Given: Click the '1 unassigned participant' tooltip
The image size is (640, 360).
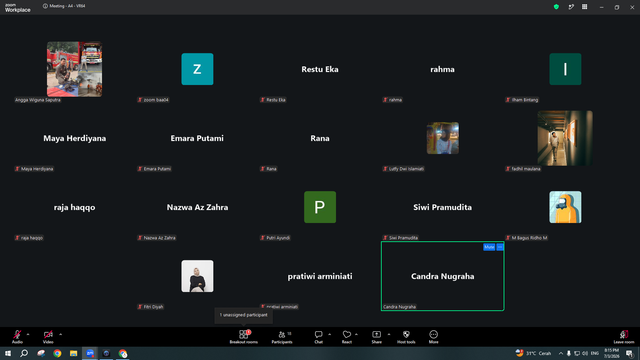Looking at the screenshot, I should tap(244, 315).
